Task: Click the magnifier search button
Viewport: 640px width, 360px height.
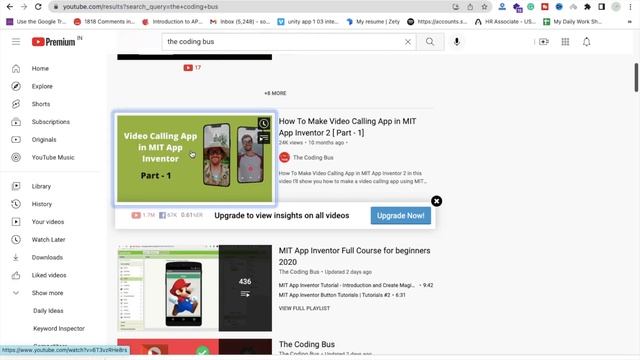Action: [430, 42]
